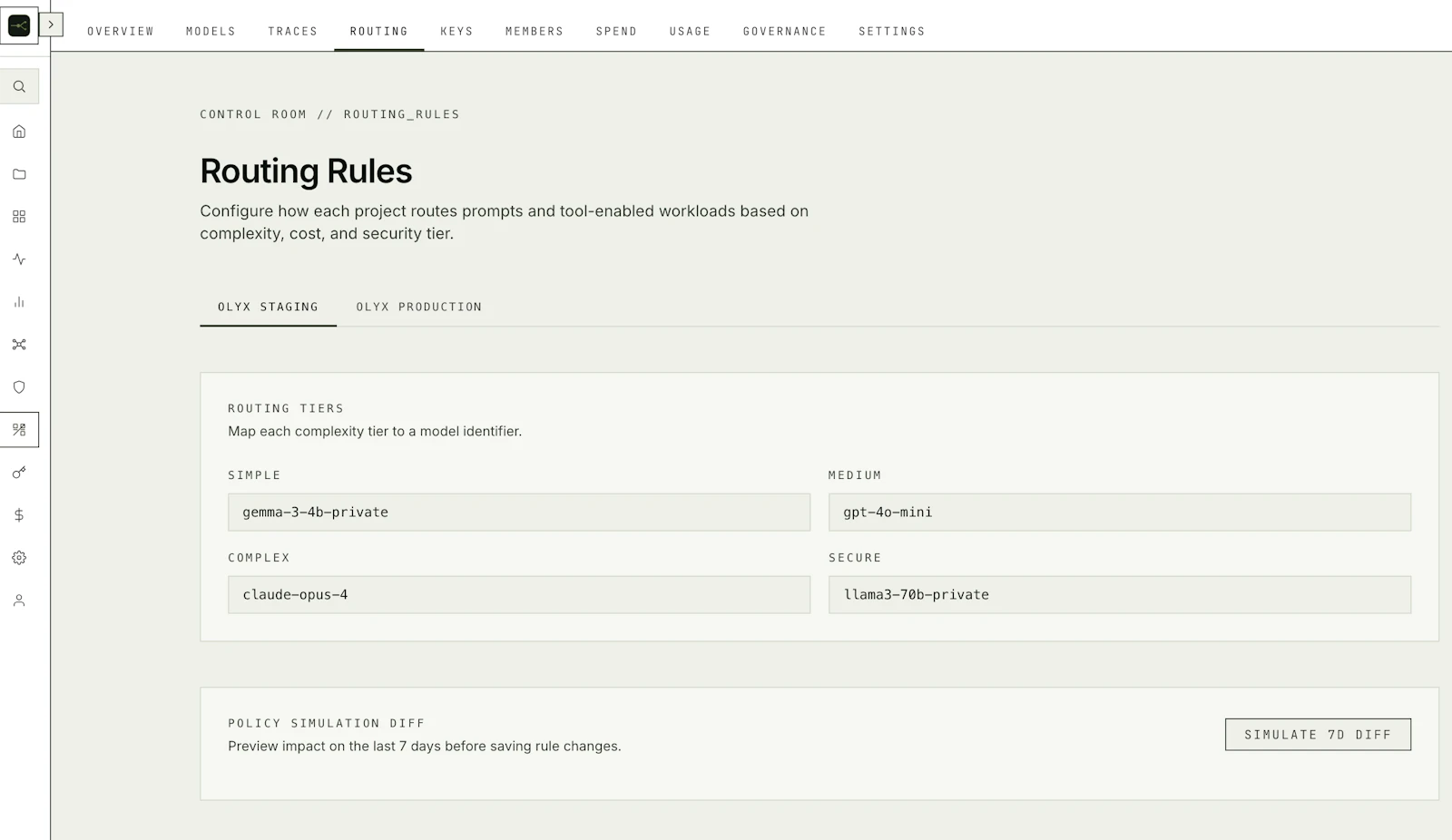Select the Routing tab

379,31
